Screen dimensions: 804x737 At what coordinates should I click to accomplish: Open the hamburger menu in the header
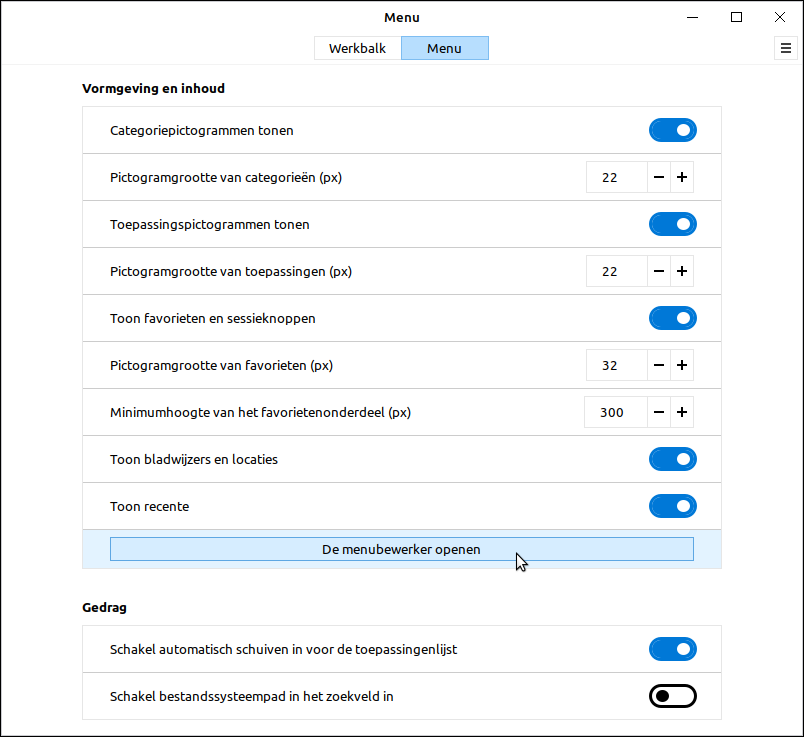click(785, 48)
